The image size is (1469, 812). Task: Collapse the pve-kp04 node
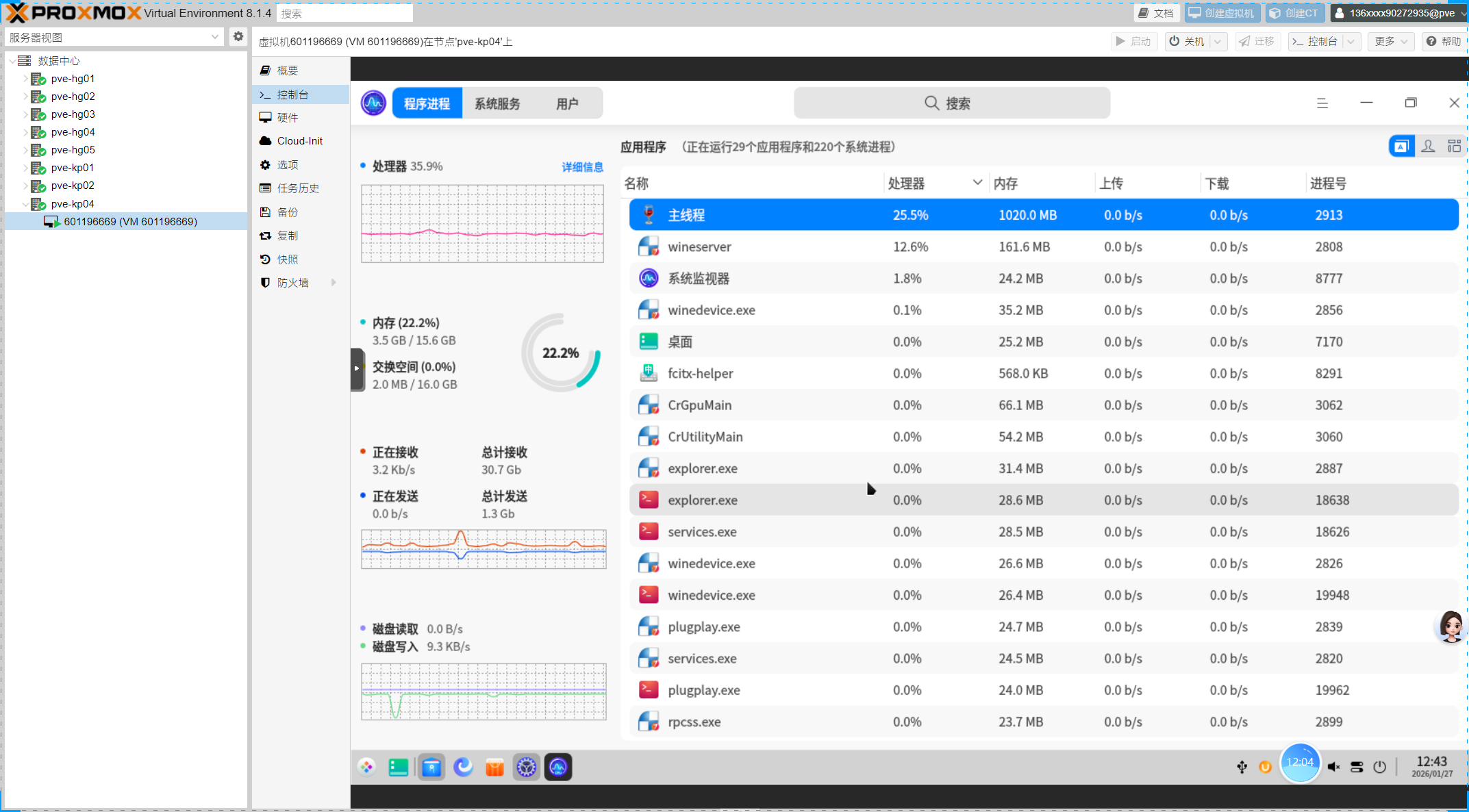click(25, 204)
